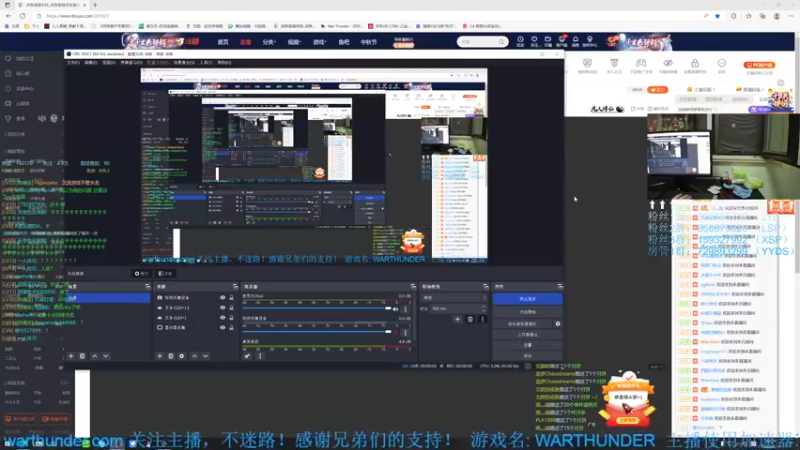Viewport: 800px width, 450px height.
Task: Click the blue bookmark star in address bar
Action: (x=717, y=16)
